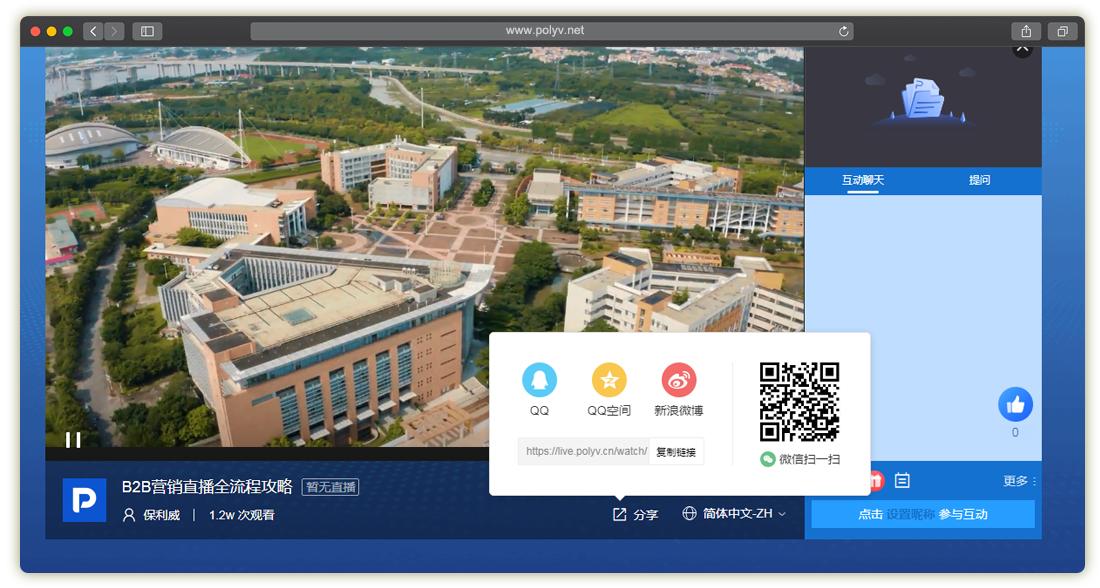The image size is (1100, 588).
Task: Pause the live video playback
Action: 73,439
